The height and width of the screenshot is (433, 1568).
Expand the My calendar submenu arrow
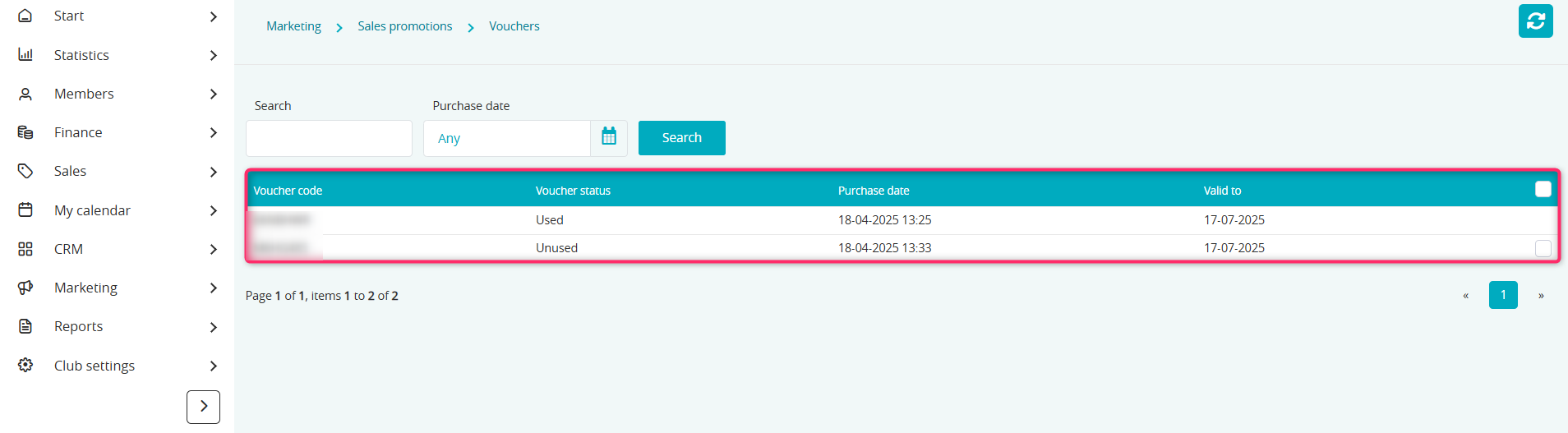[213, 210]
